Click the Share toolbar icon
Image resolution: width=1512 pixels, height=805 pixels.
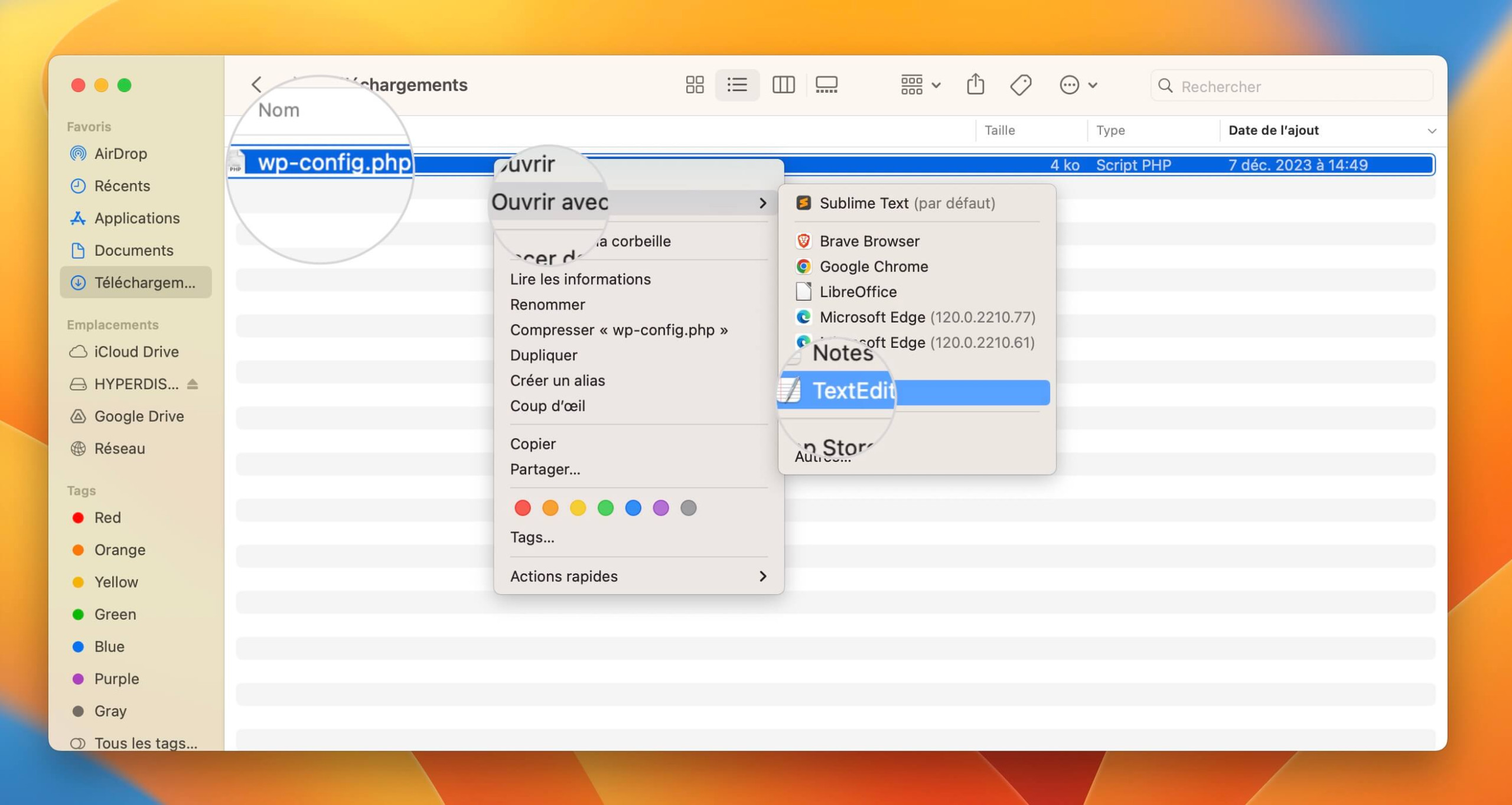pos(975,84)
